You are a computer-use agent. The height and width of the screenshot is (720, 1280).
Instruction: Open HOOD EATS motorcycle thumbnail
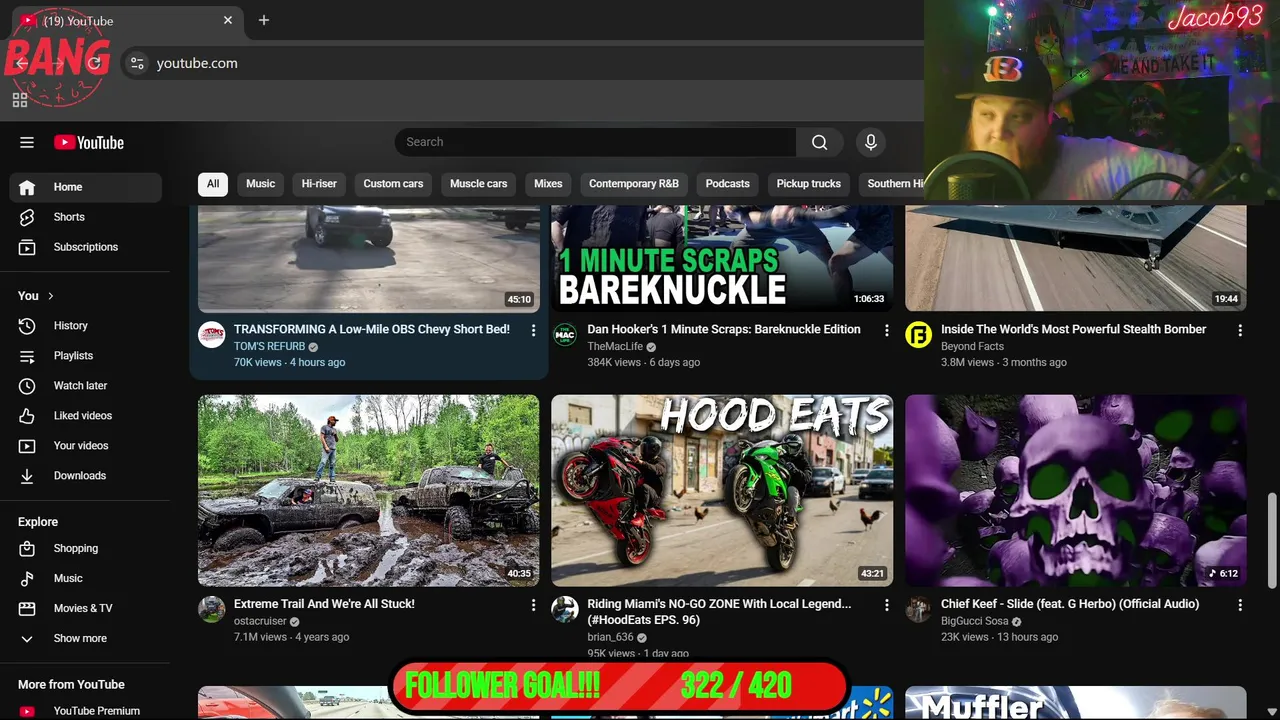(722, 490)
